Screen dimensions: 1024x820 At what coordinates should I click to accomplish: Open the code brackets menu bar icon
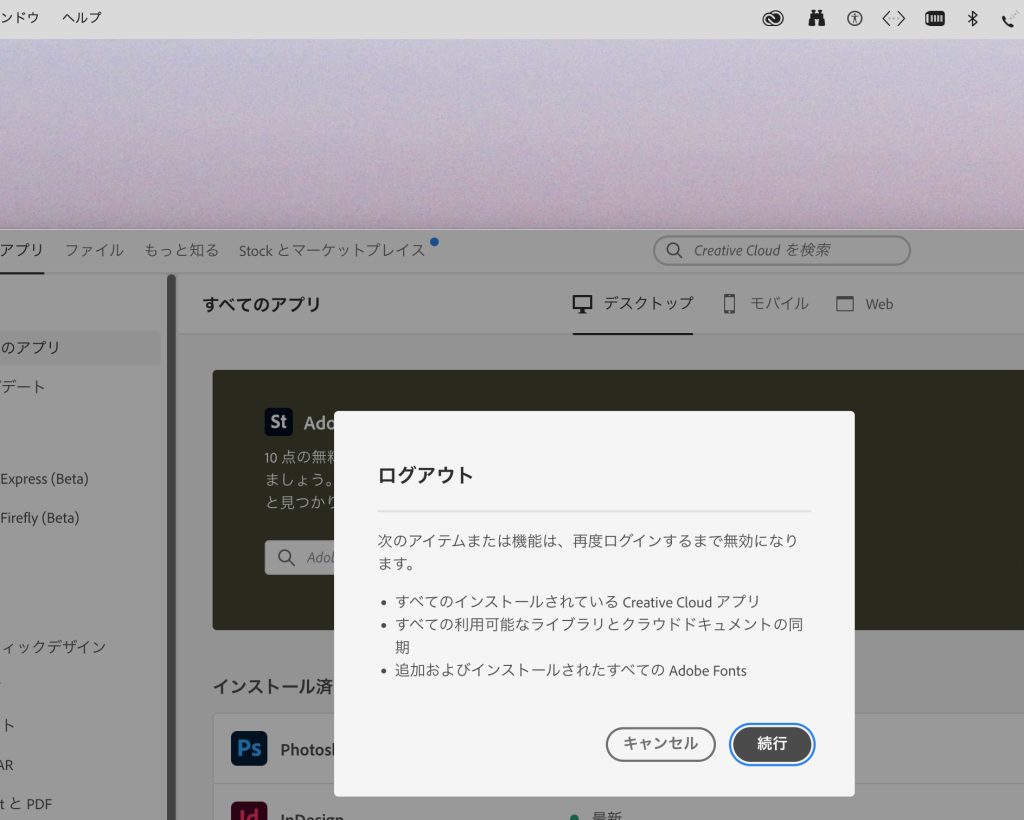point(893,18)
